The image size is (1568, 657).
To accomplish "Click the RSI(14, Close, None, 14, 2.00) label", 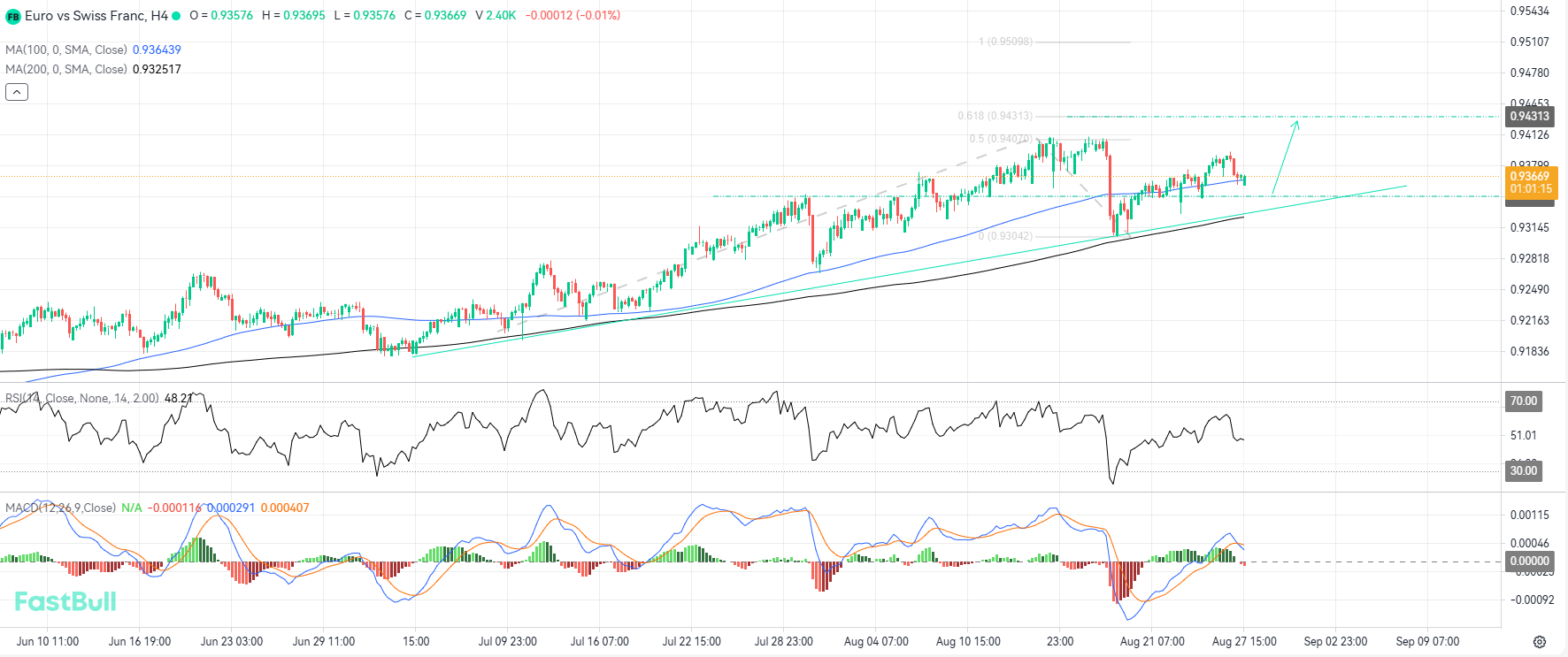I will click(x=82, y=398).
